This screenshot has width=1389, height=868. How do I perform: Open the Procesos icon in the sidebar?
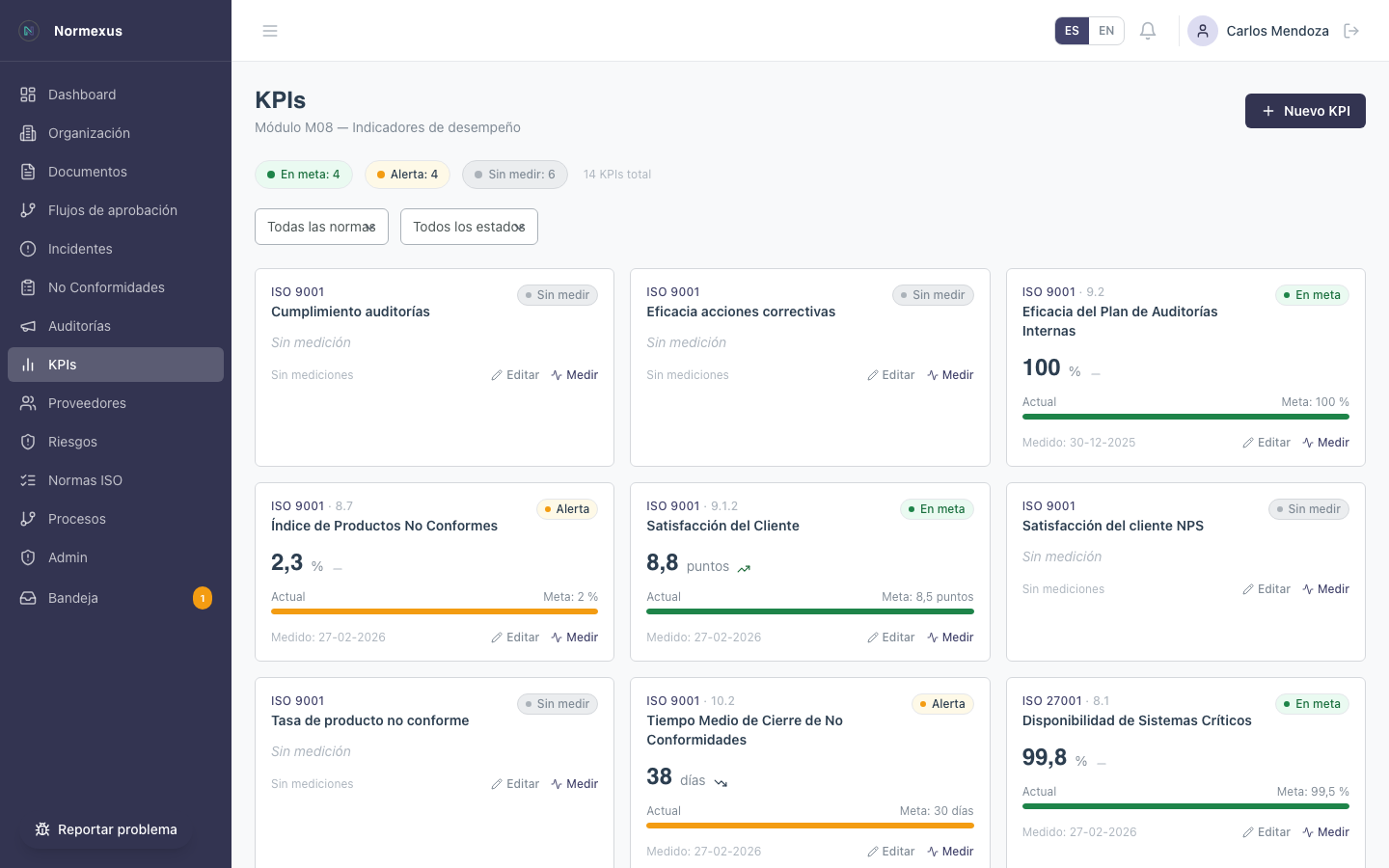coord(27,519)
